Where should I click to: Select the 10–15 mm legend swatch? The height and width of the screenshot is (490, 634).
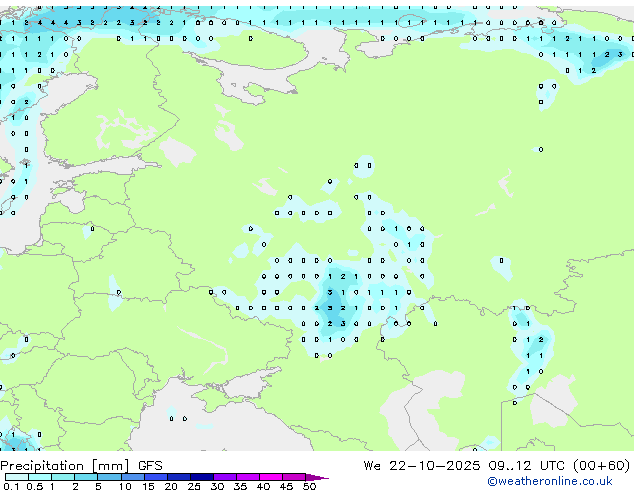click(x=133, y=477)
